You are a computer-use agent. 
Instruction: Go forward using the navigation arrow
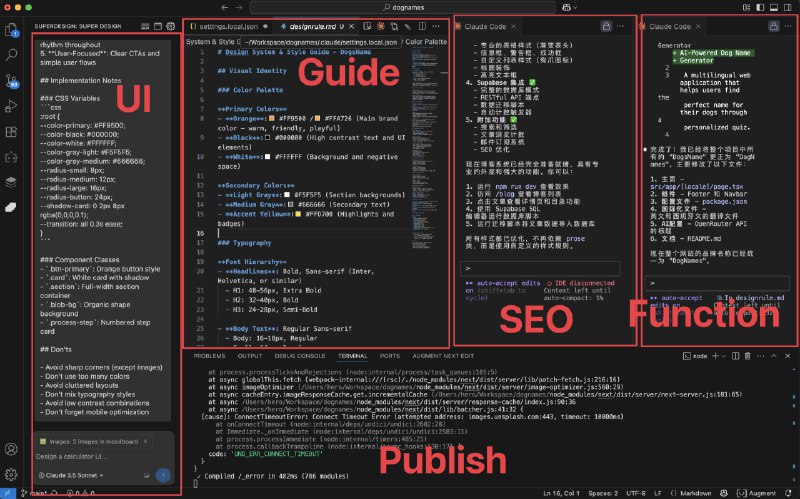pos(238,7)
